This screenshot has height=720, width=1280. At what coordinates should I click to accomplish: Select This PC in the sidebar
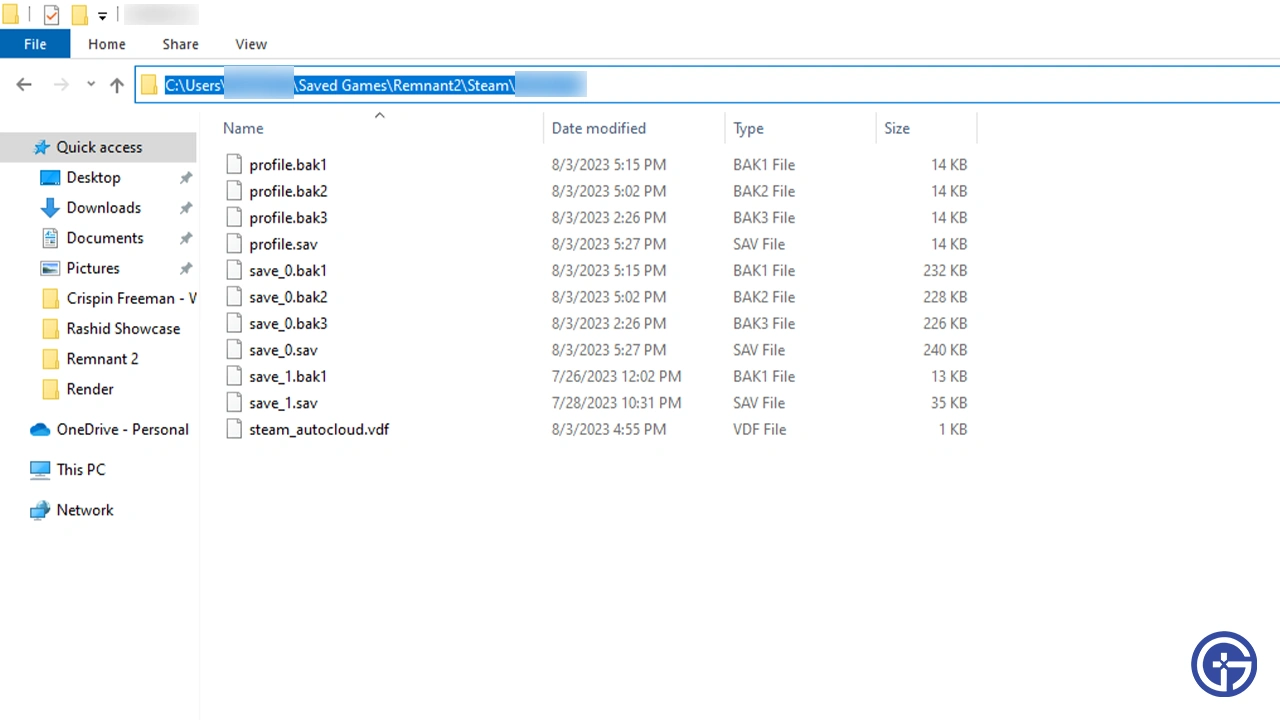click(x=68, y=469)
